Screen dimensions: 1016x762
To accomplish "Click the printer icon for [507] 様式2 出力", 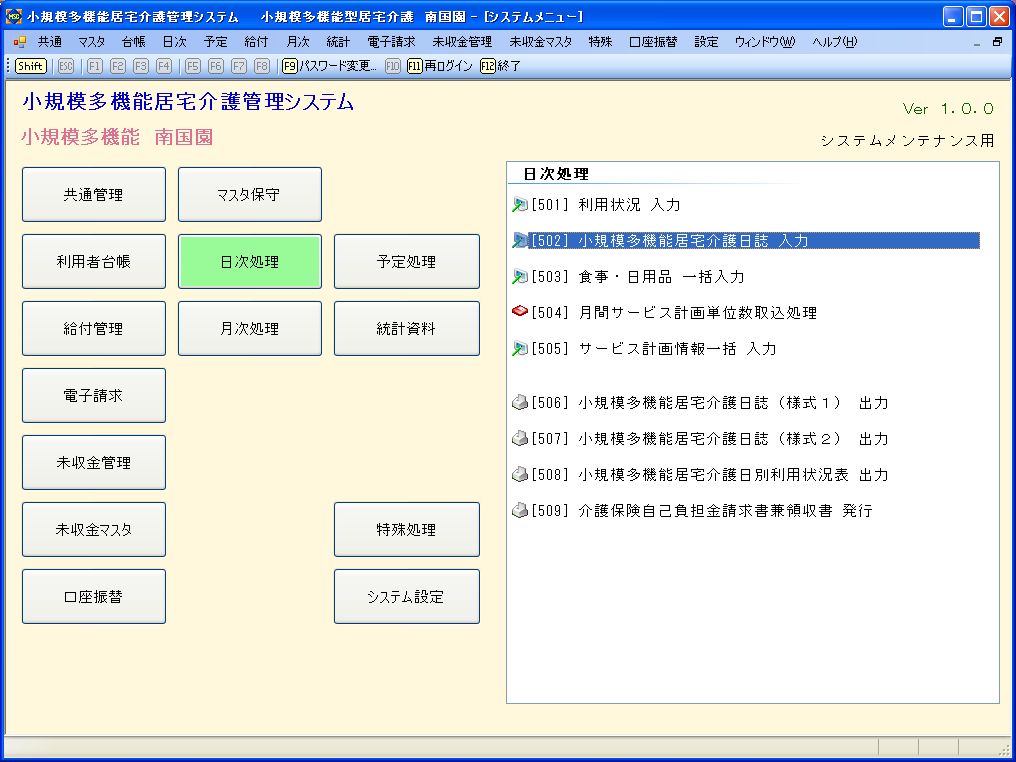I will point(519,439).
